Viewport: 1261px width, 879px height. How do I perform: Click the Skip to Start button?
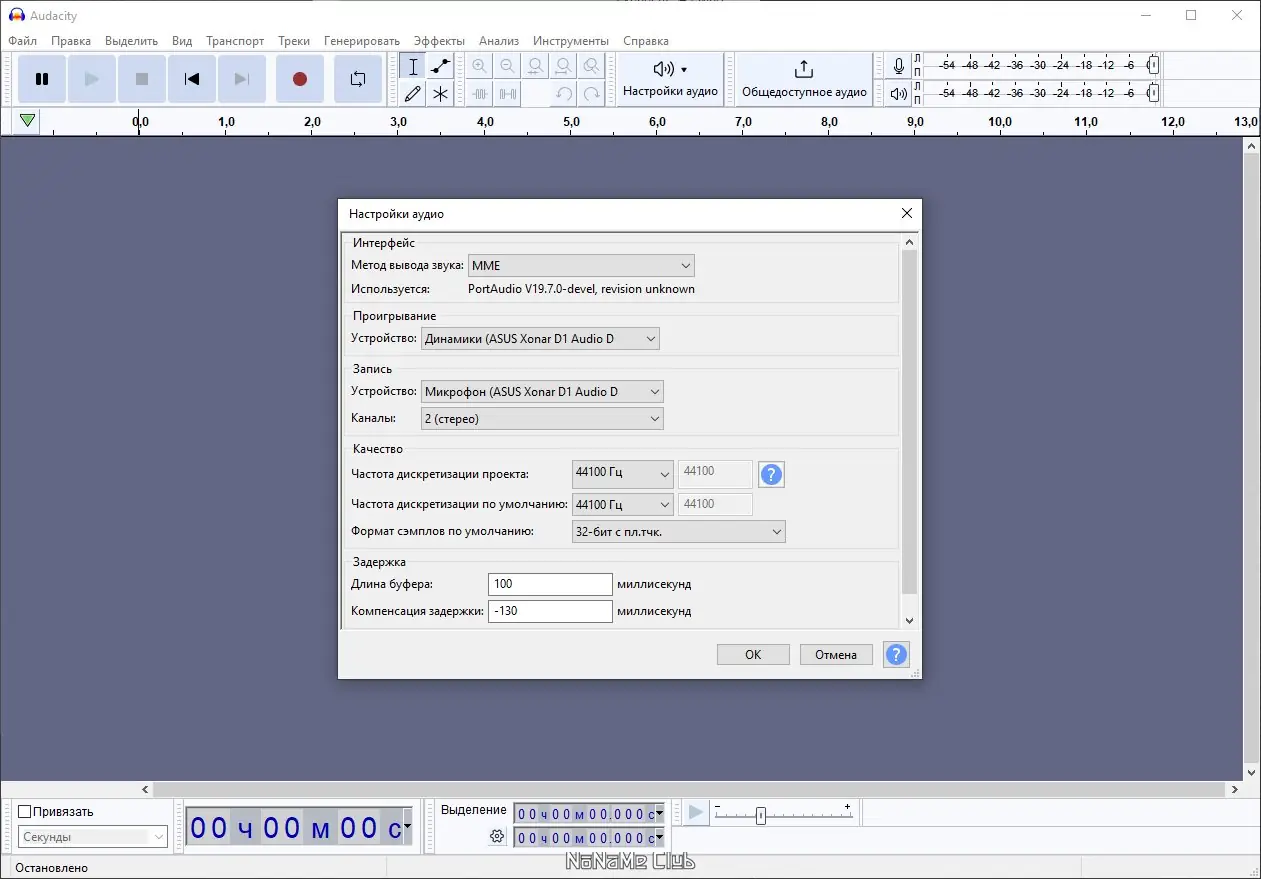(x=192, y=79)
